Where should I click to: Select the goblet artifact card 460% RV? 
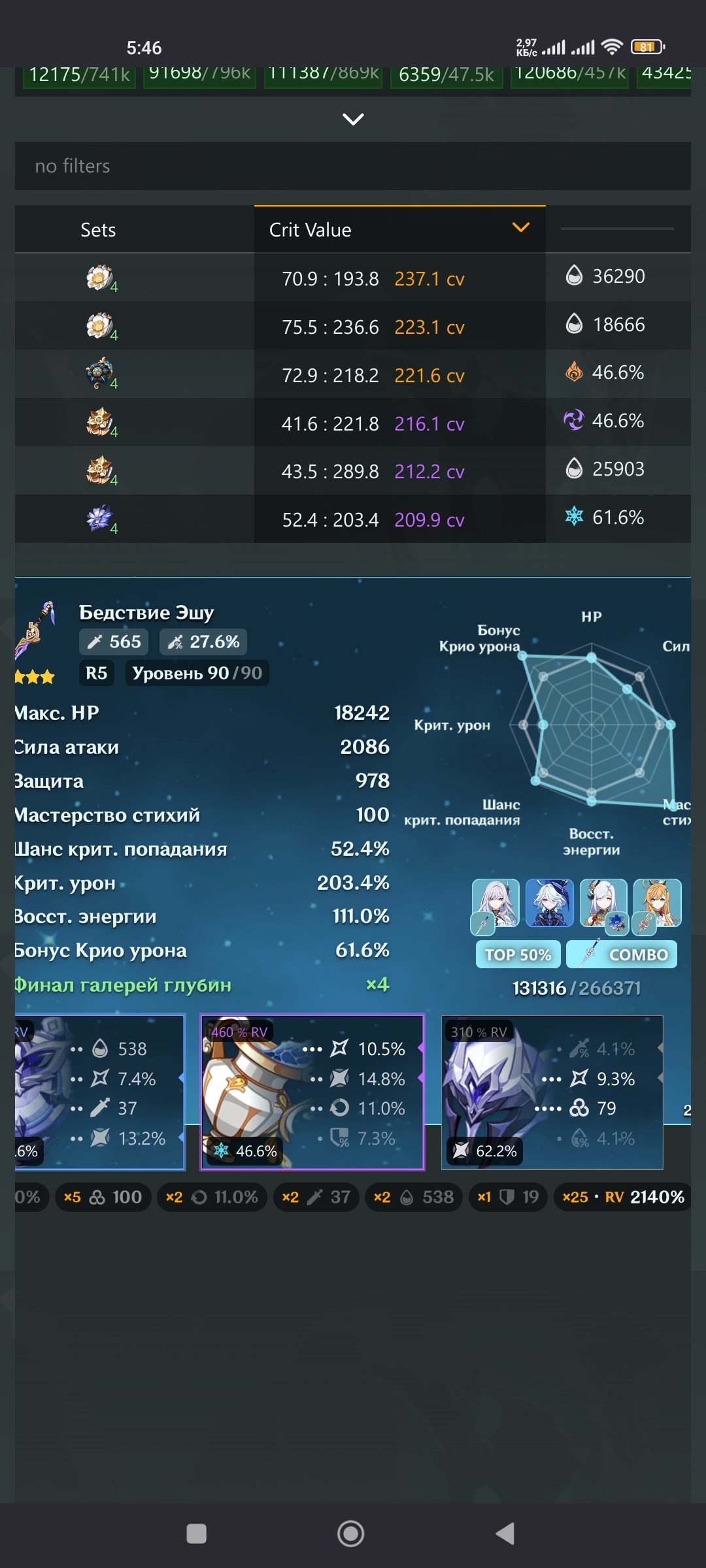(x=312, y=1092)
